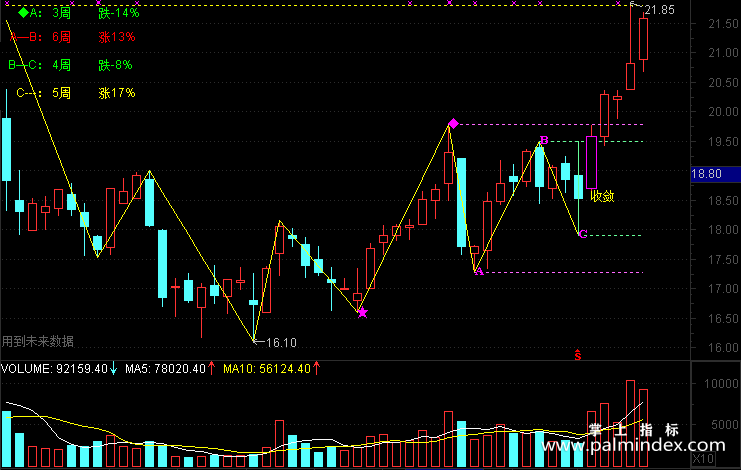
Task: Click the 跌-14% legend value
Action: point(119,13)
